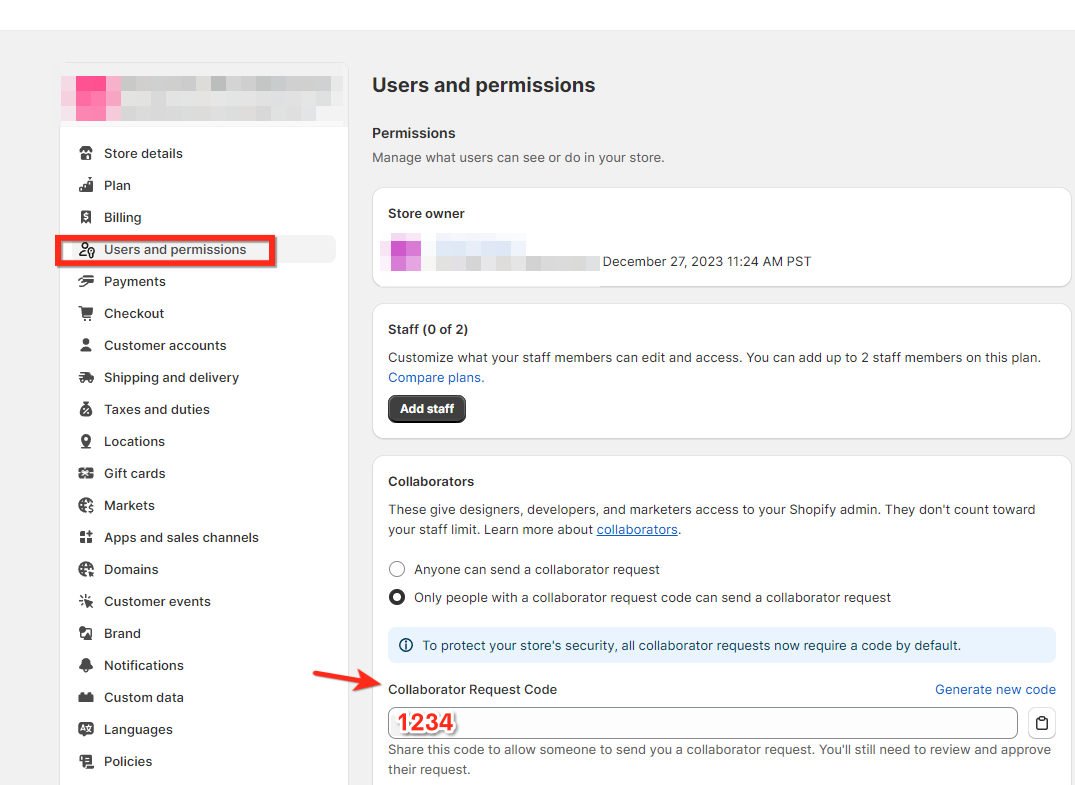This screenshot has width=1075, height=785.
Task: Click the Locations pin icon
Action: pyautogui.click(x=86, y=442)
